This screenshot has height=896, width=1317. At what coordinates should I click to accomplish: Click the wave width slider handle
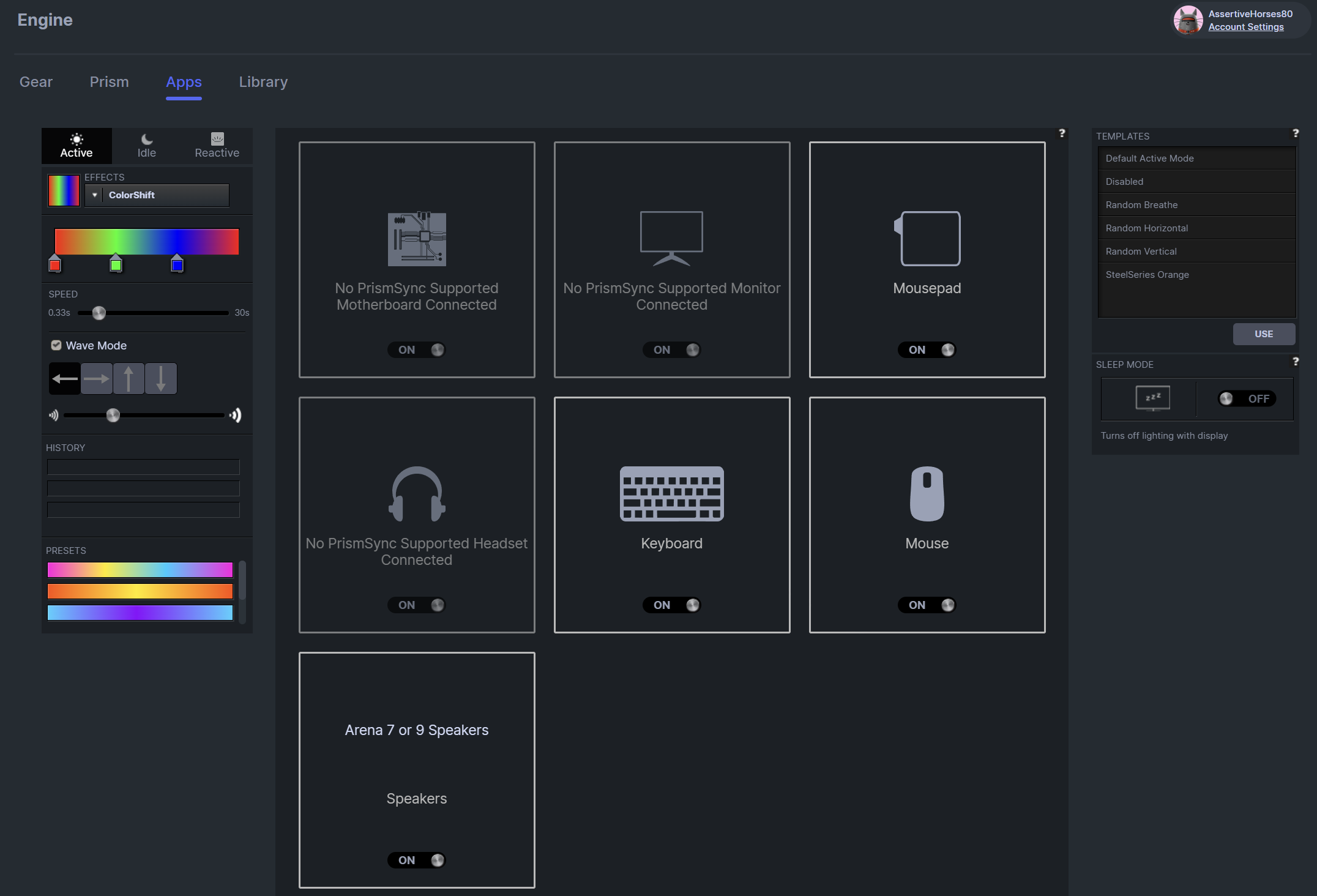(x=113, y=416)
